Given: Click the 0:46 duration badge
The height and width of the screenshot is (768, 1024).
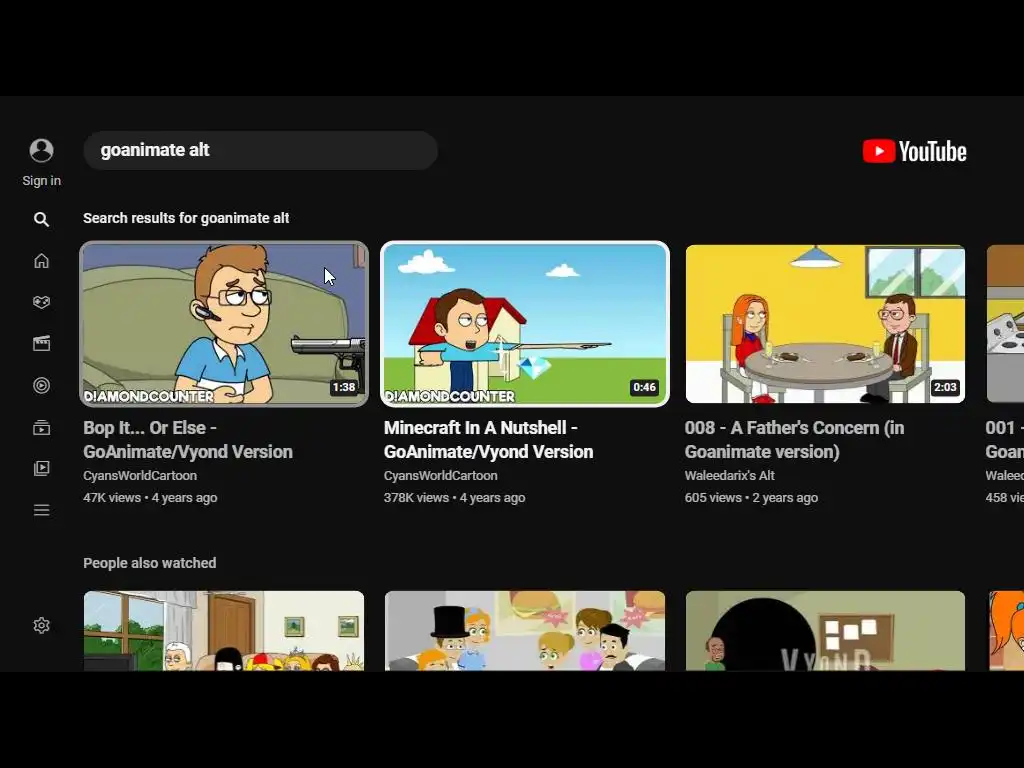Looking at the screenshot, I should coord(644,387).
